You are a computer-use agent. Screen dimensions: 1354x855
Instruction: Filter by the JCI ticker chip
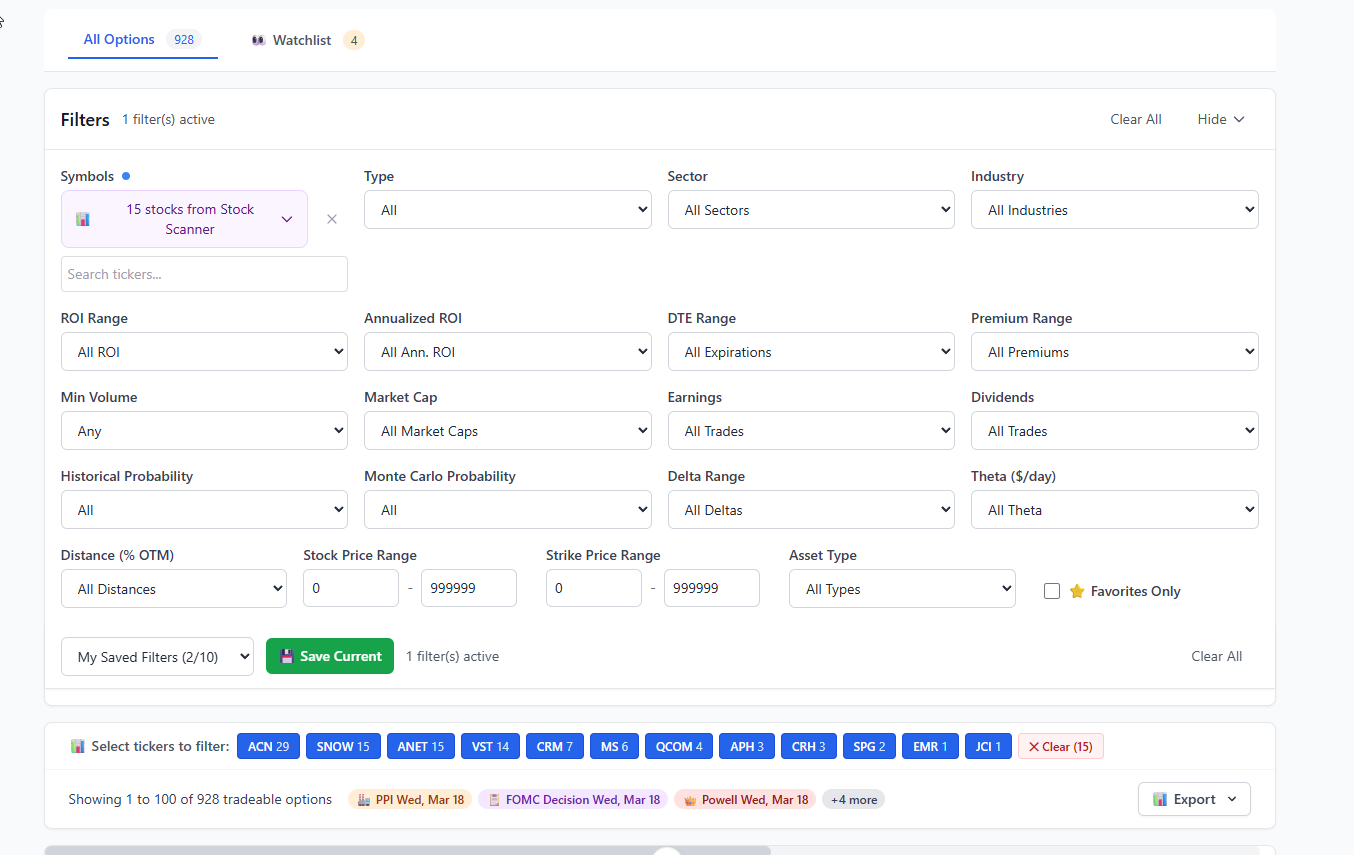(988, 747)
